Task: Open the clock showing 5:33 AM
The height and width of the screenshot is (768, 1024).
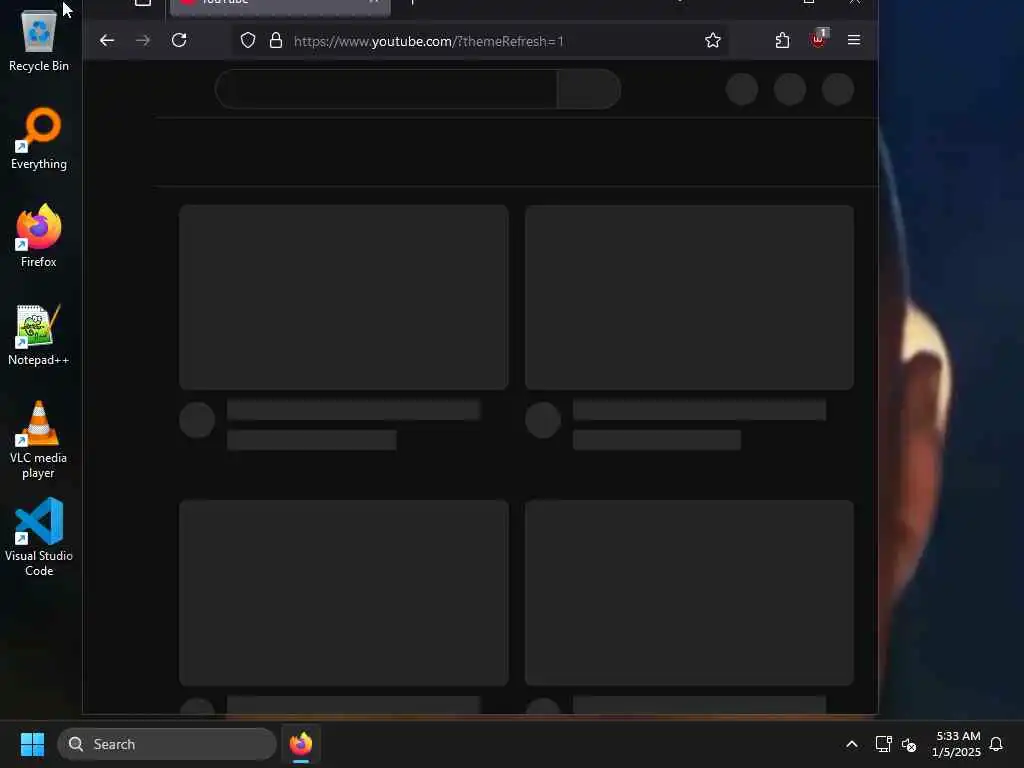Action: [957, 744]
